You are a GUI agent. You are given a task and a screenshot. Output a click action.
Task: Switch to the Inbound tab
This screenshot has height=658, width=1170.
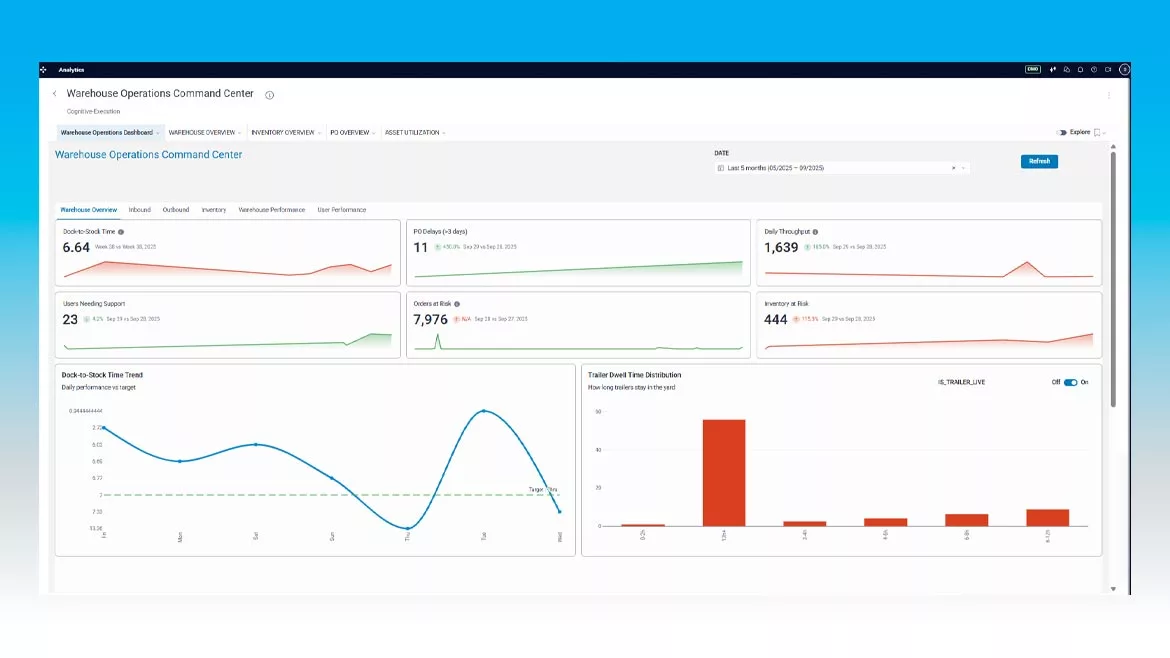tap(139, 209)
